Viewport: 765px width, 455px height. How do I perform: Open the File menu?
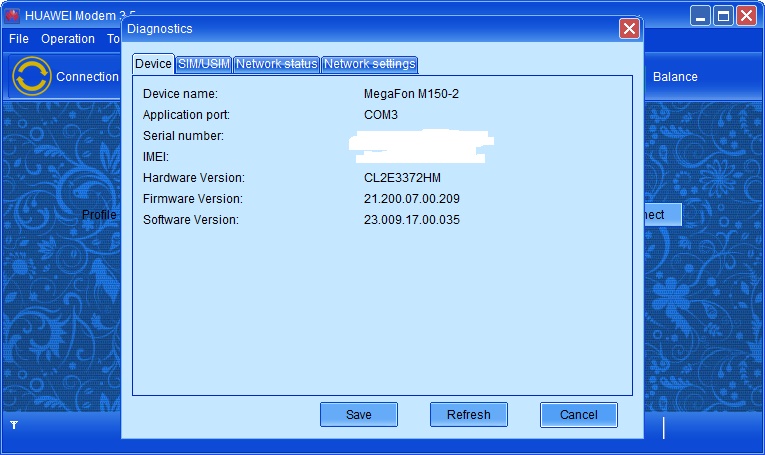coord(19,39)
